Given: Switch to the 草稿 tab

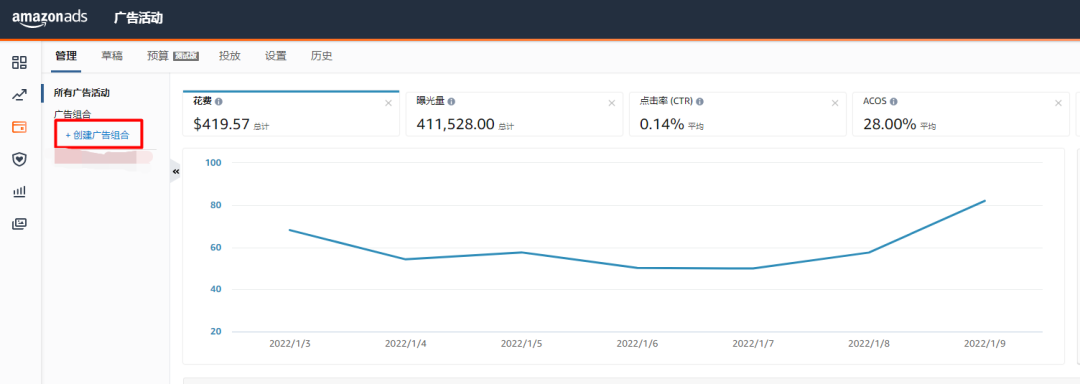Looking at the screenshot, I should click(112, 56).
